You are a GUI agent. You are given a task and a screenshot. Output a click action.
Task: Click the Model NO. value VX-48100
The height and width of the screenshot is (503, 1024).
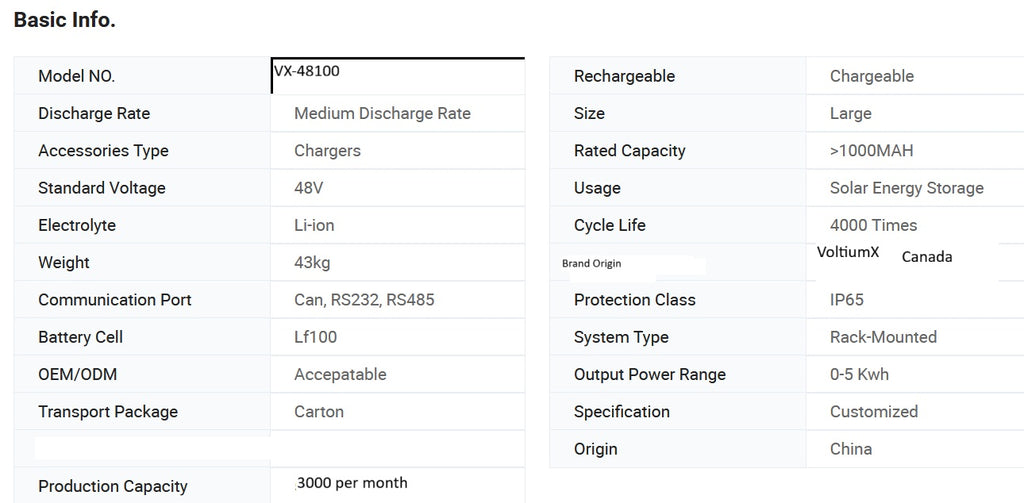[313, 71]
